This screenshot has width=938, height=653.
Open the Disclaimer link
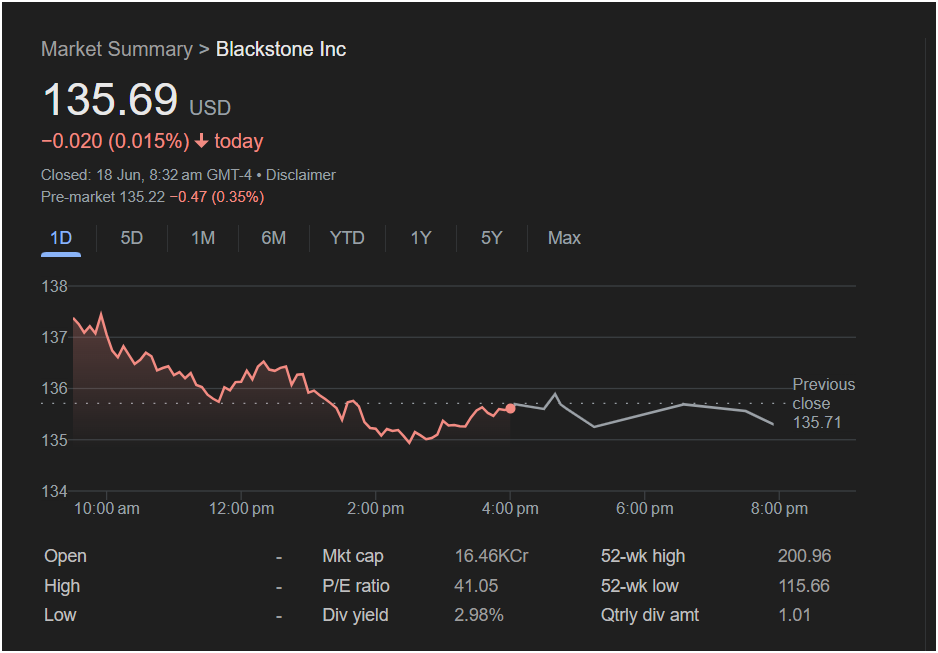pos(300,175)
